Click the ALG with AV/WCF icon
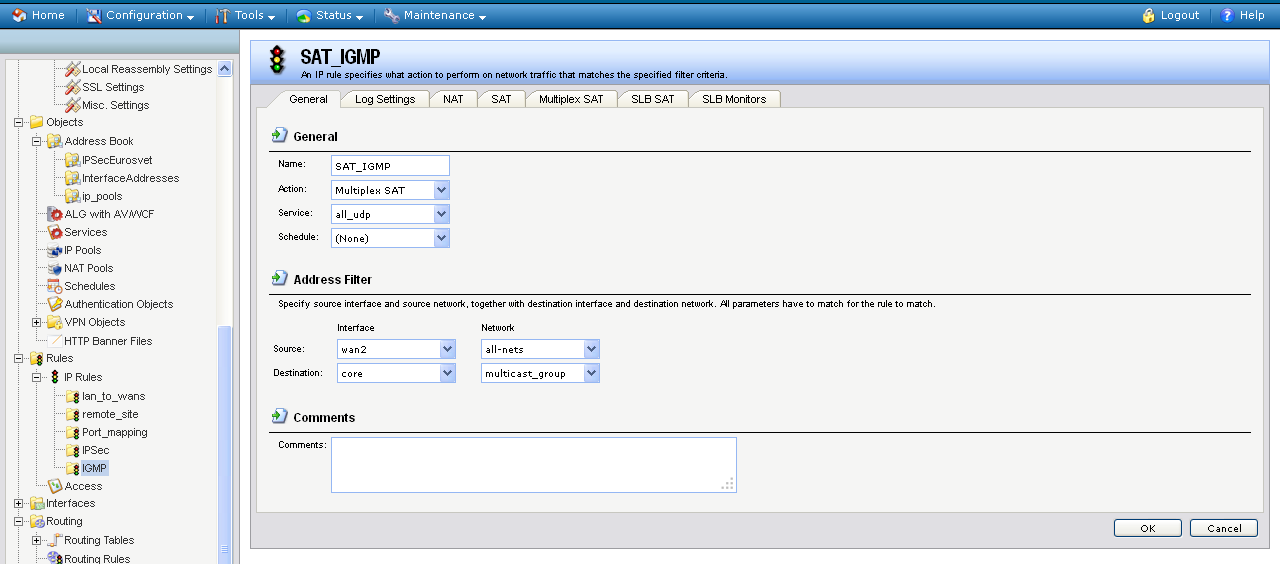Image resolution: width=1280 pixels, height=564 pixels. pyautogui.click(x=55, y=214)
